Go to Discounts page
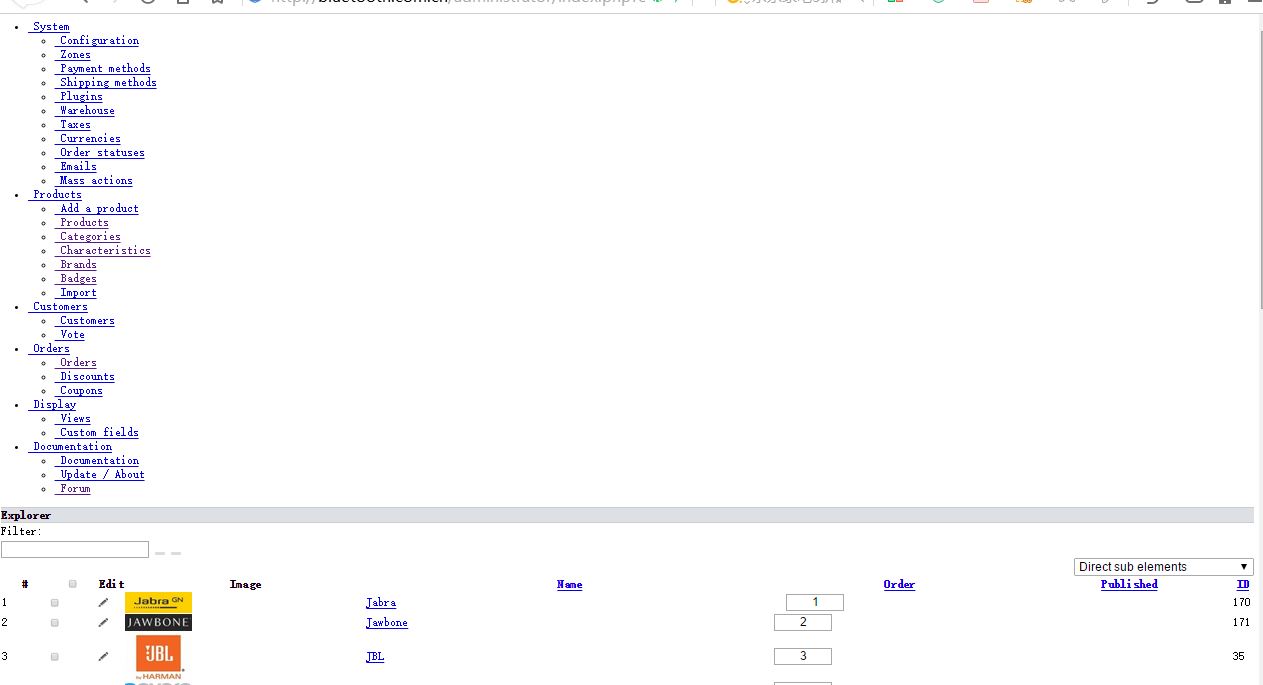The height and width of the screenshot is (685, 1263). [85, 377]
